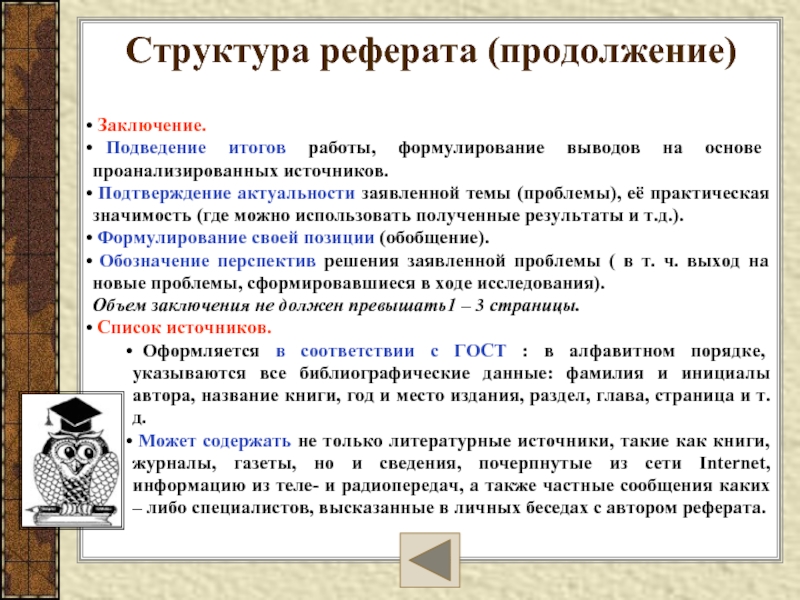
Task: Click the italic line 'Объем заключения не должен превышать'
Action: (x=269, y=306)
